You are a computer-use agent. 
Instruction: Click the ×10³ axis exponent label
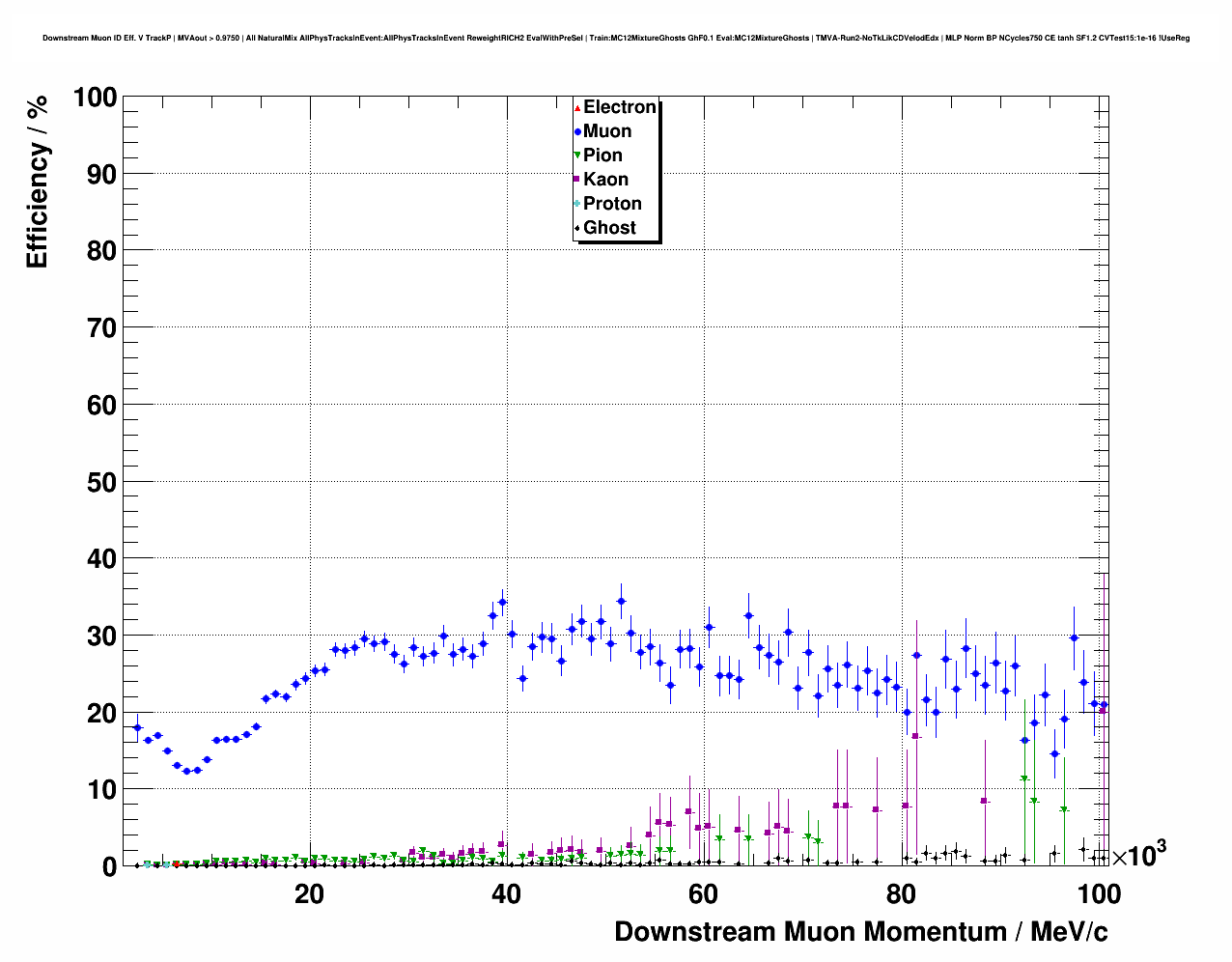coord(1139,855)
